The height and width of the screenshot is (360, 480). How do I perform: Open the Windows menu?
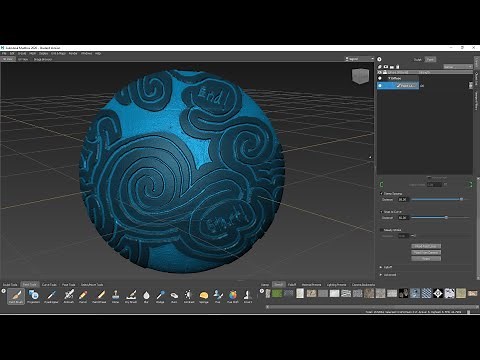tap(87, 53)
